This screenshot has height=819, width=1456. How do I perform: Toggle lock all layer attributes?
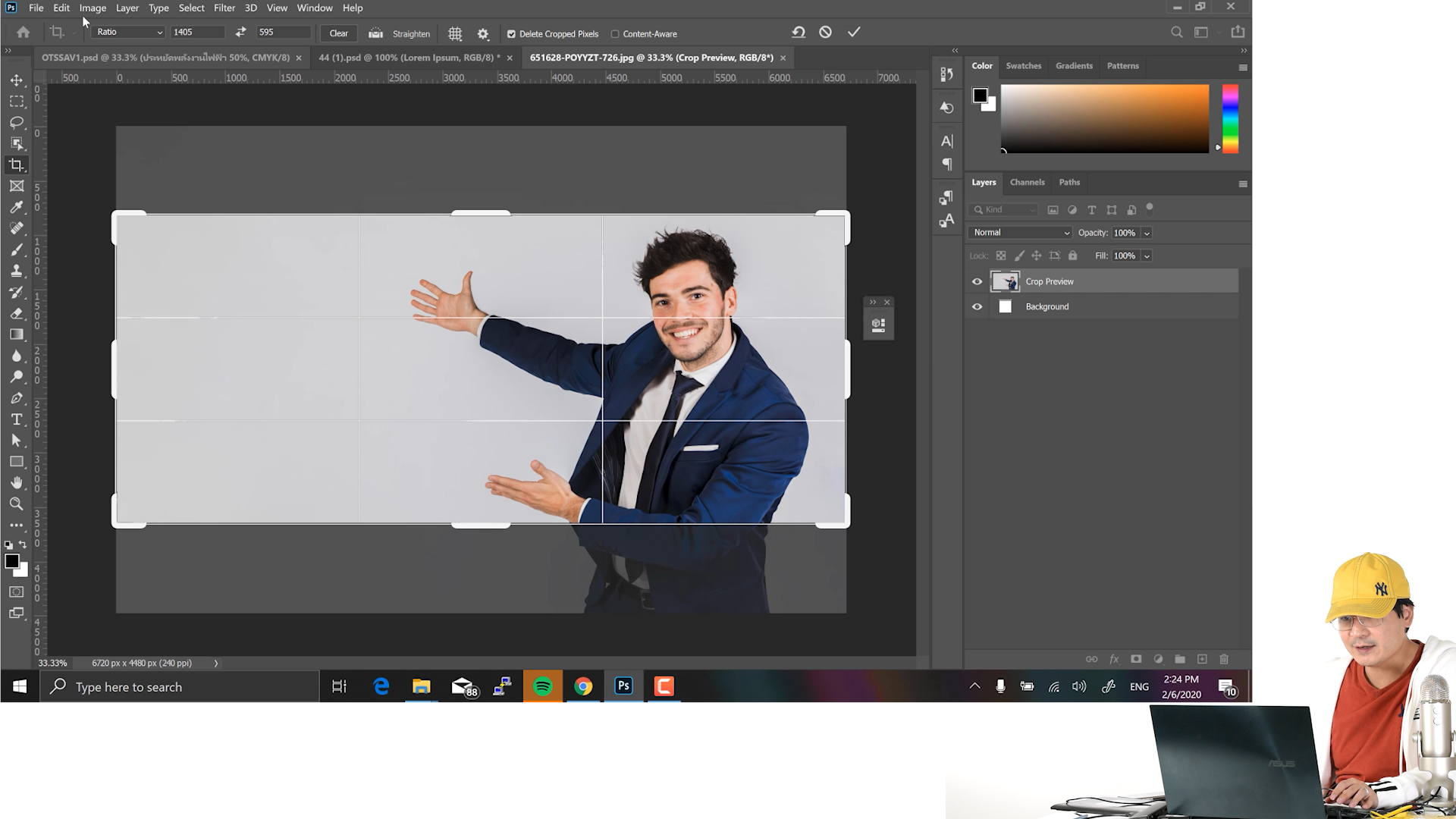tap(1072, 256)
